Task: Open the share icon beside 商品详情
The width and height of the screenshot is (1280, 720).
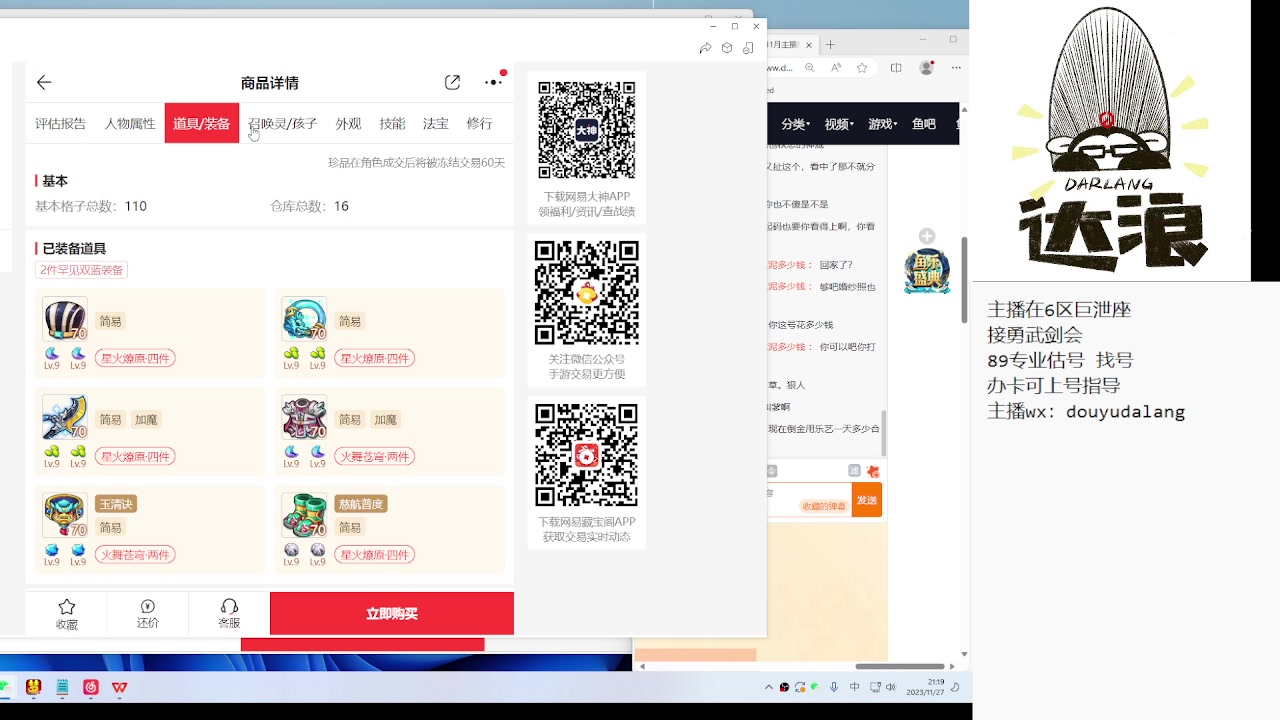Action: [452, 83]
